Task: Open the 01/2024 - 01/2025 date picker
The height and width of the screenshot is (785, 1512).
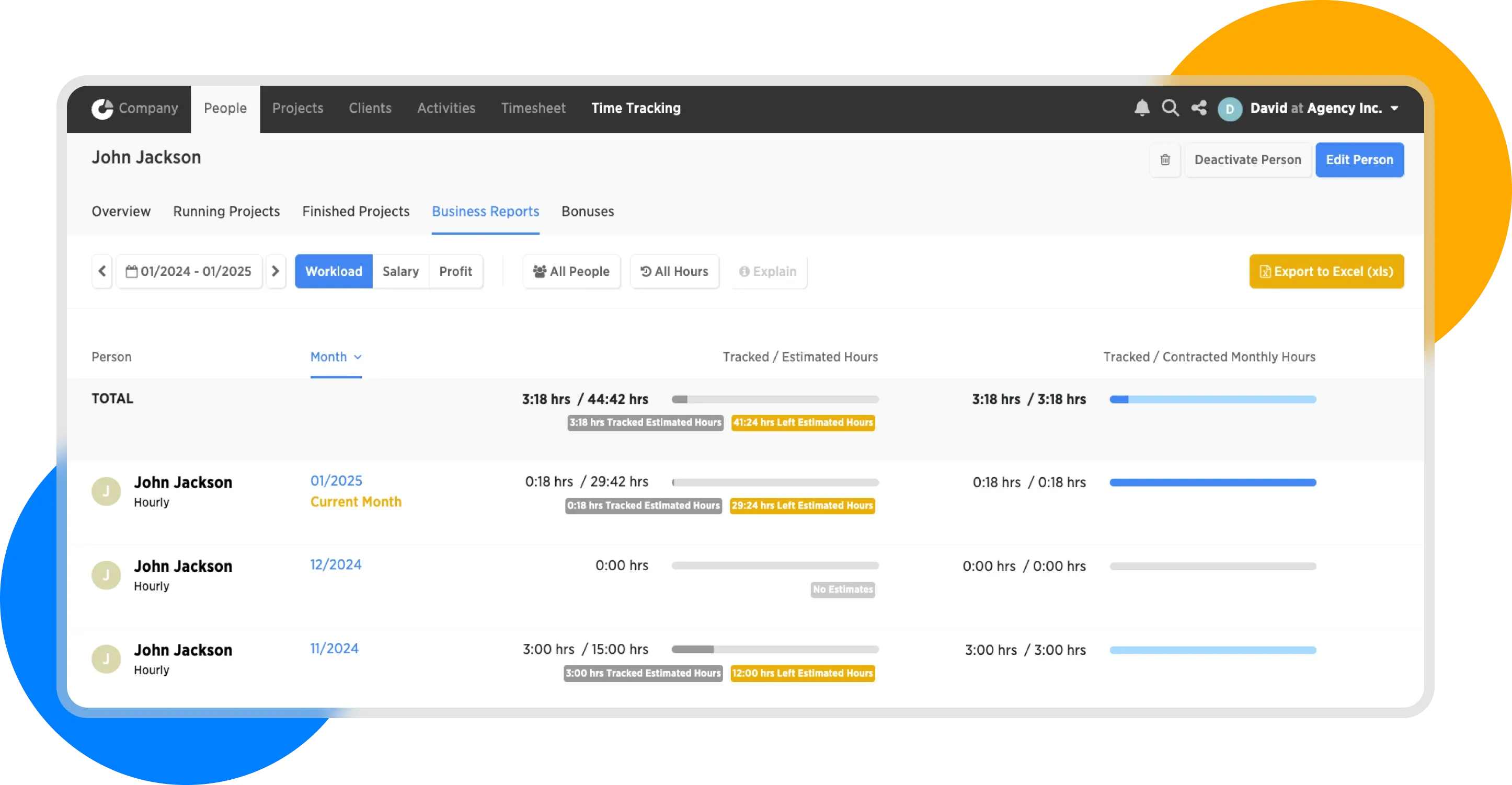Action: point(189,271)
